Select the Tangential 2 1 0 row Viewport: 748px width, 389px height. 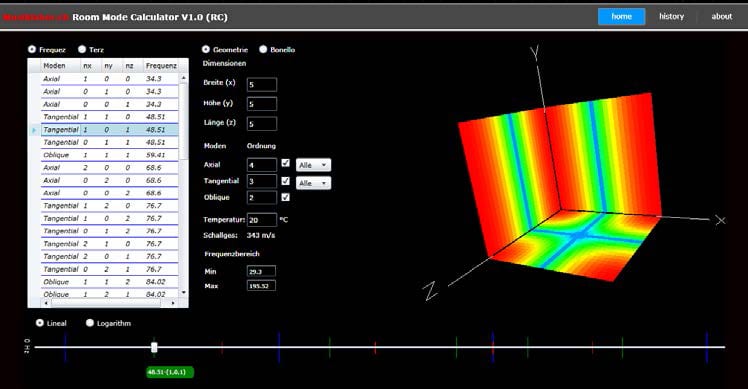click(x=110, y=244)
